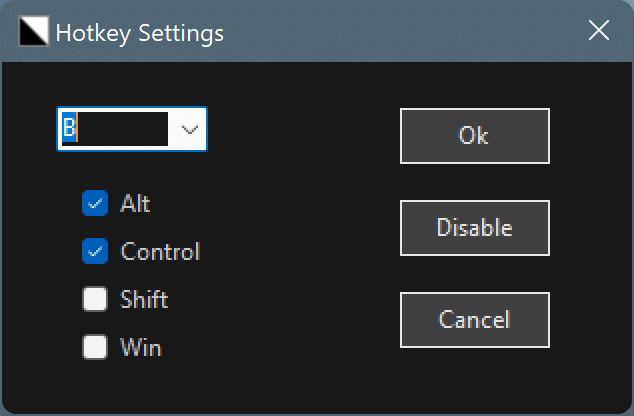Enable the Shift modifier checkbox
This screenshot has height=416, width=634.
click(95, 299)
